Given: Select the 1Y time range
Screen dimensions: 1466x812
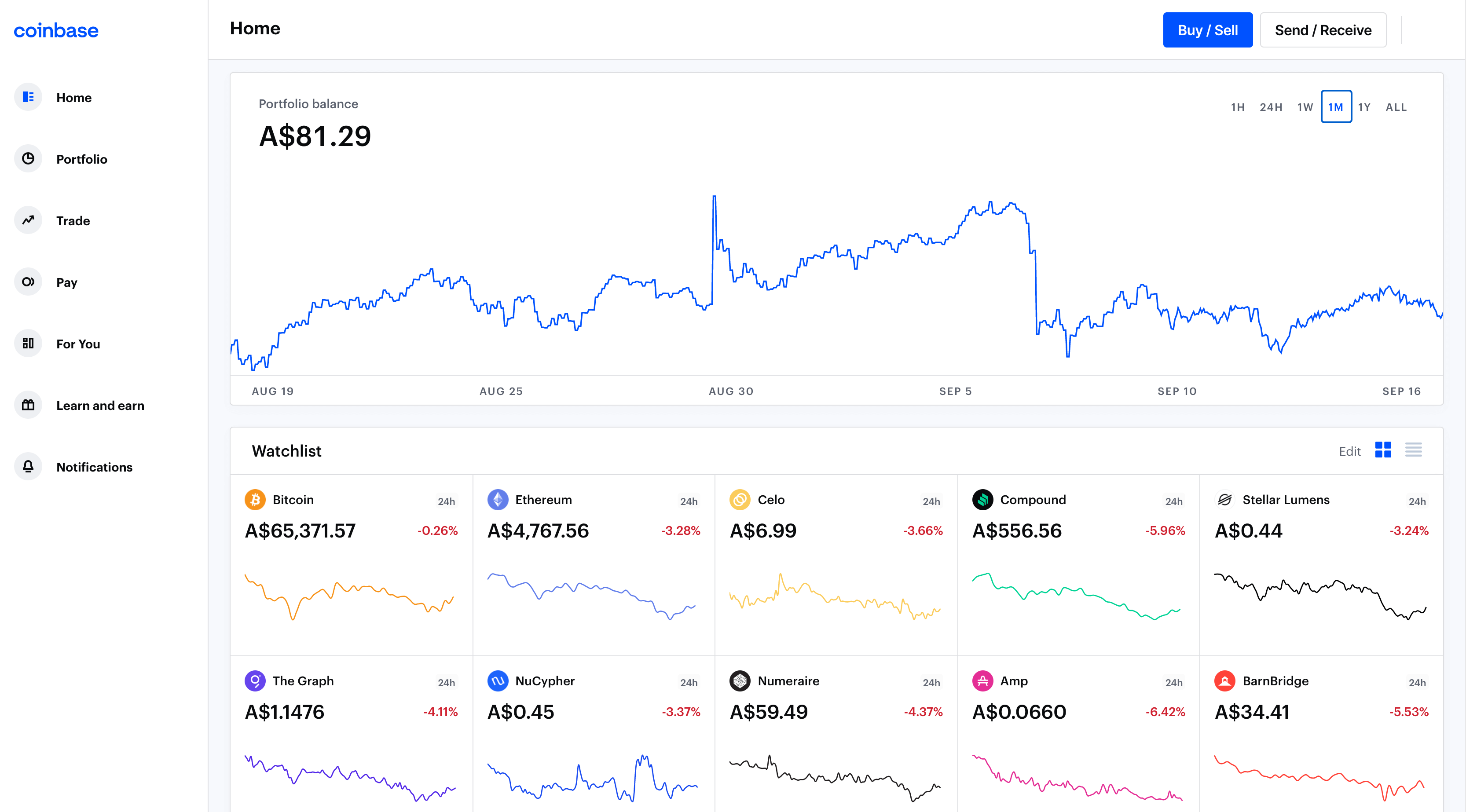Looking at the screenshot, I should pyautogui.click(x=1364, y=106).
